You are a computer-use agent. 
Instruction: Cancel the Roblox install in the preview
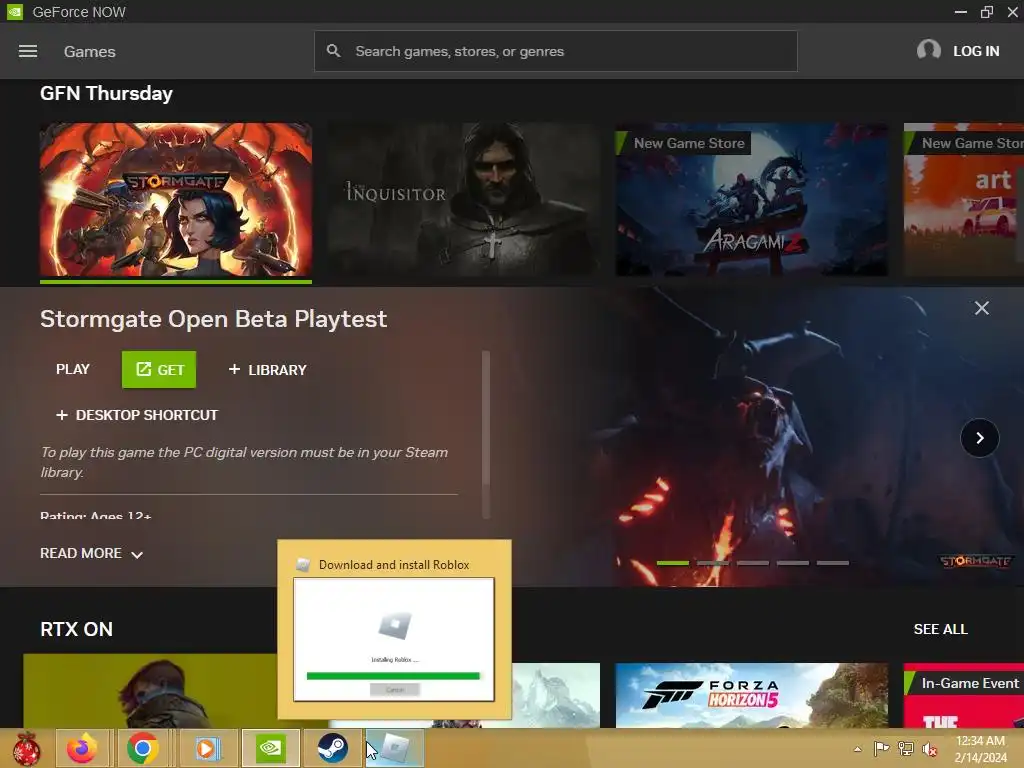[394, 690]
